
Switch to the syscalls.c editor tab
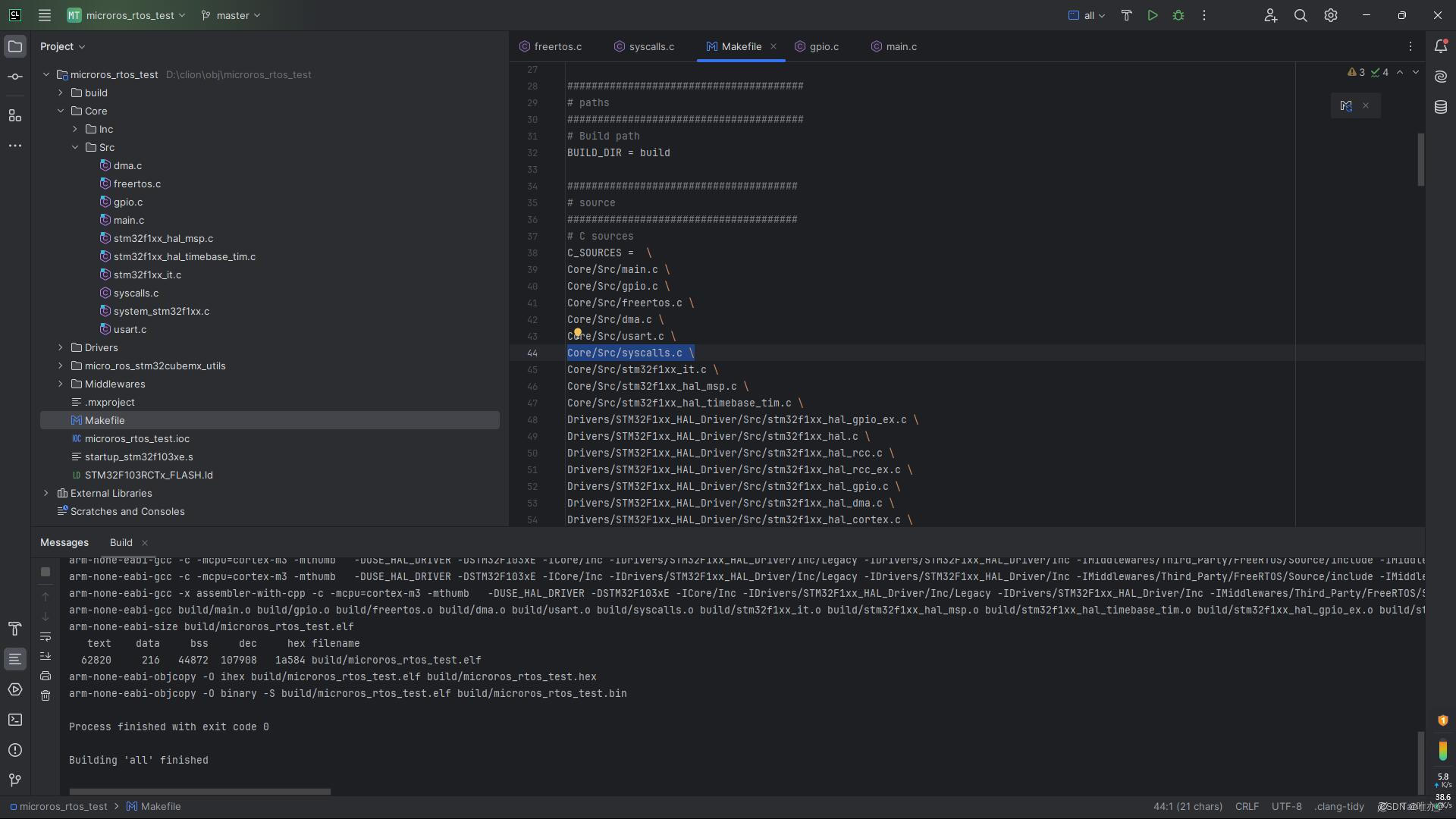[651, 46]
